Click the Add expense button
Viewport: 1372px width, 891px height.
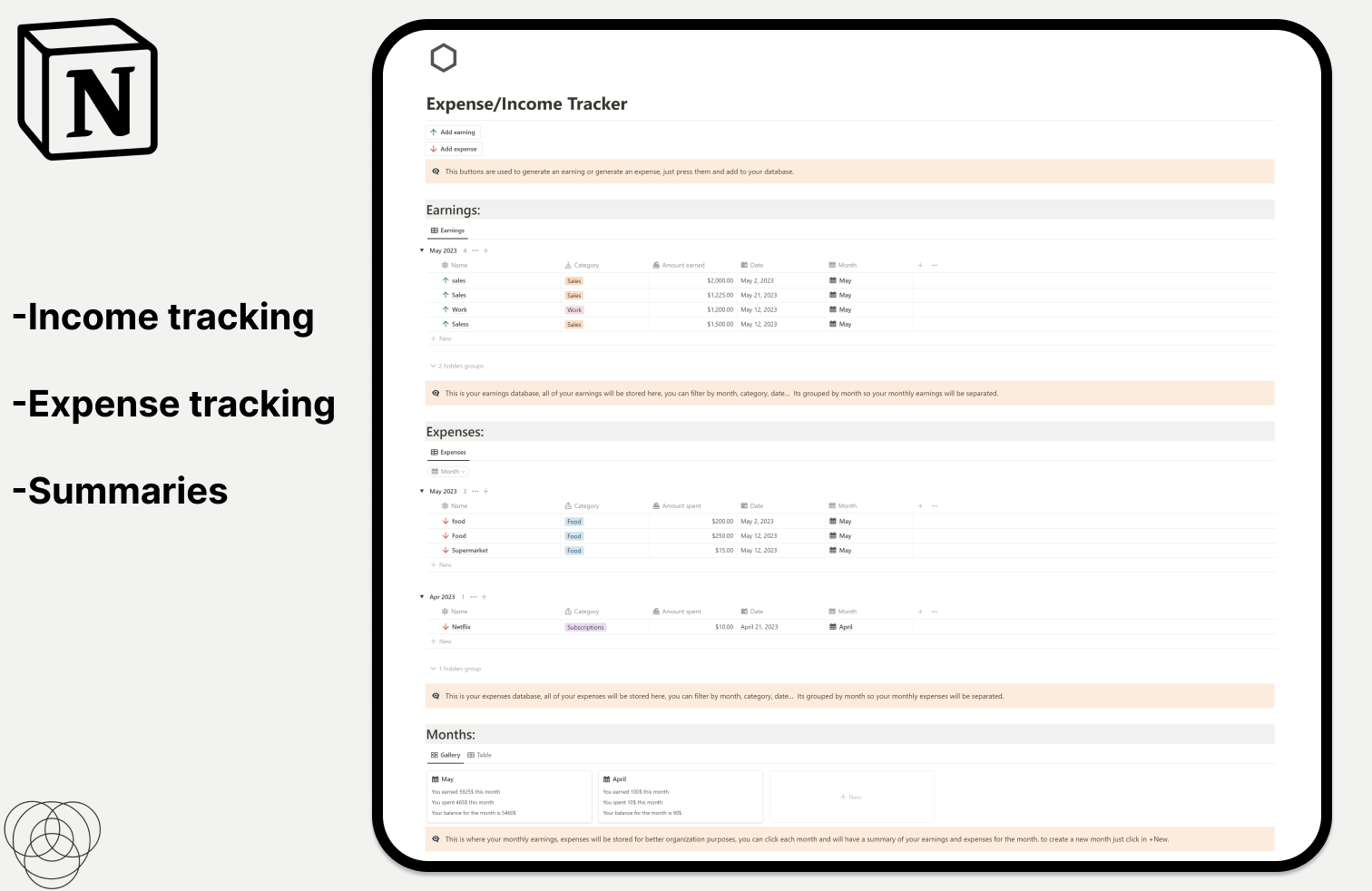454,149
